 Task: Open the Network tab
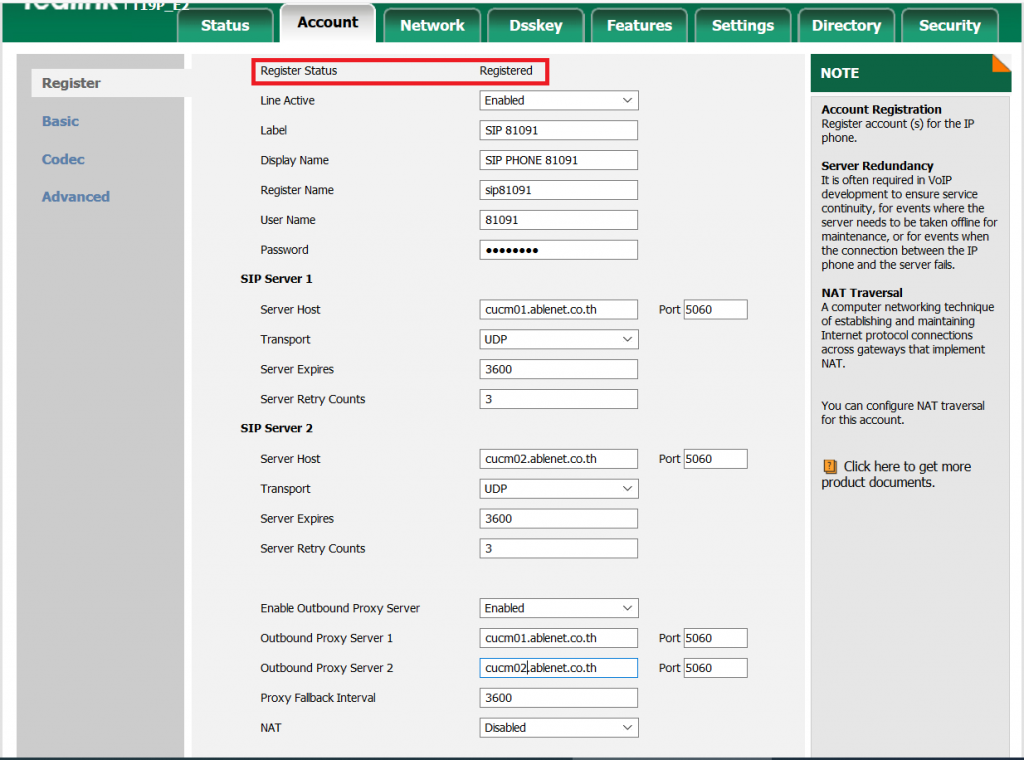(432, 26)
